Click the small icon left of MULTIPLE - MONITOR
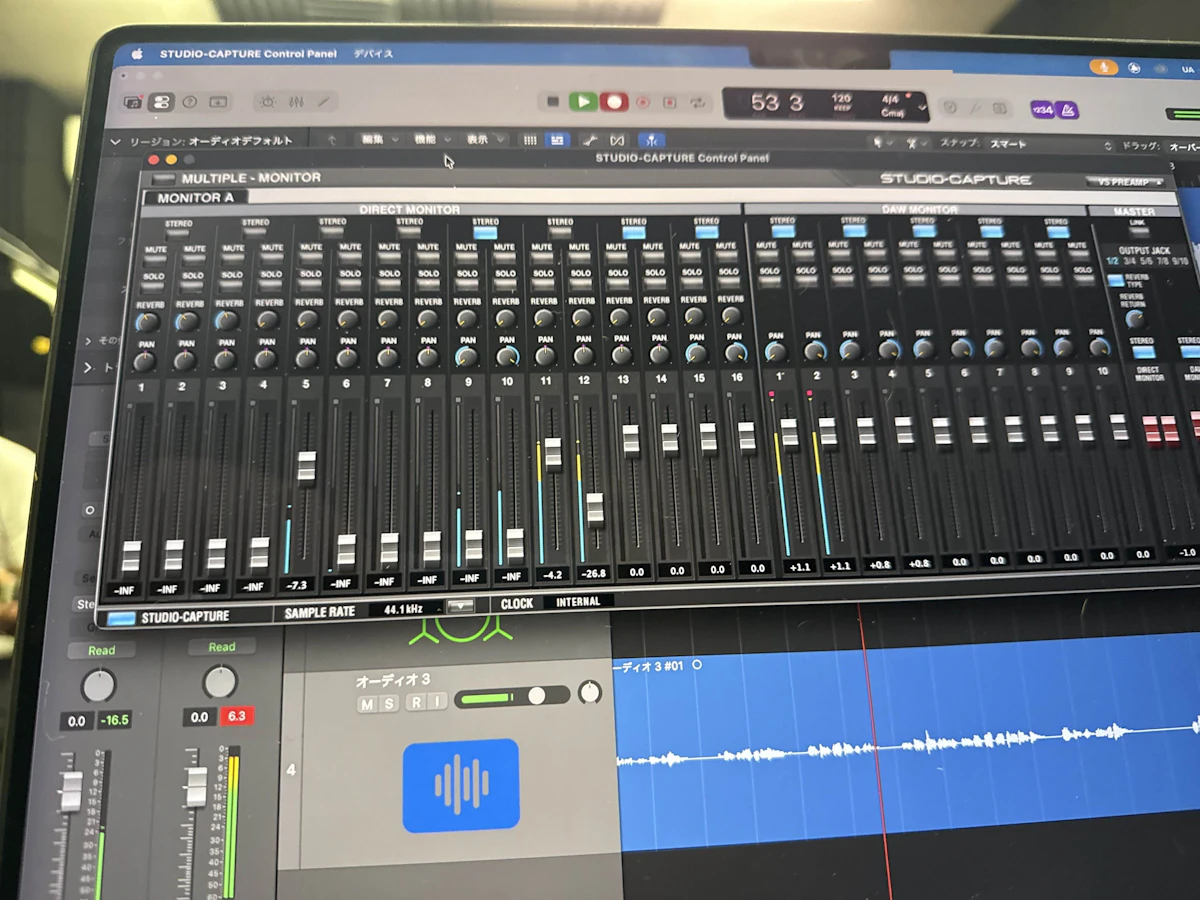The width and height of the screenshot is (1200, 900). 162,178
